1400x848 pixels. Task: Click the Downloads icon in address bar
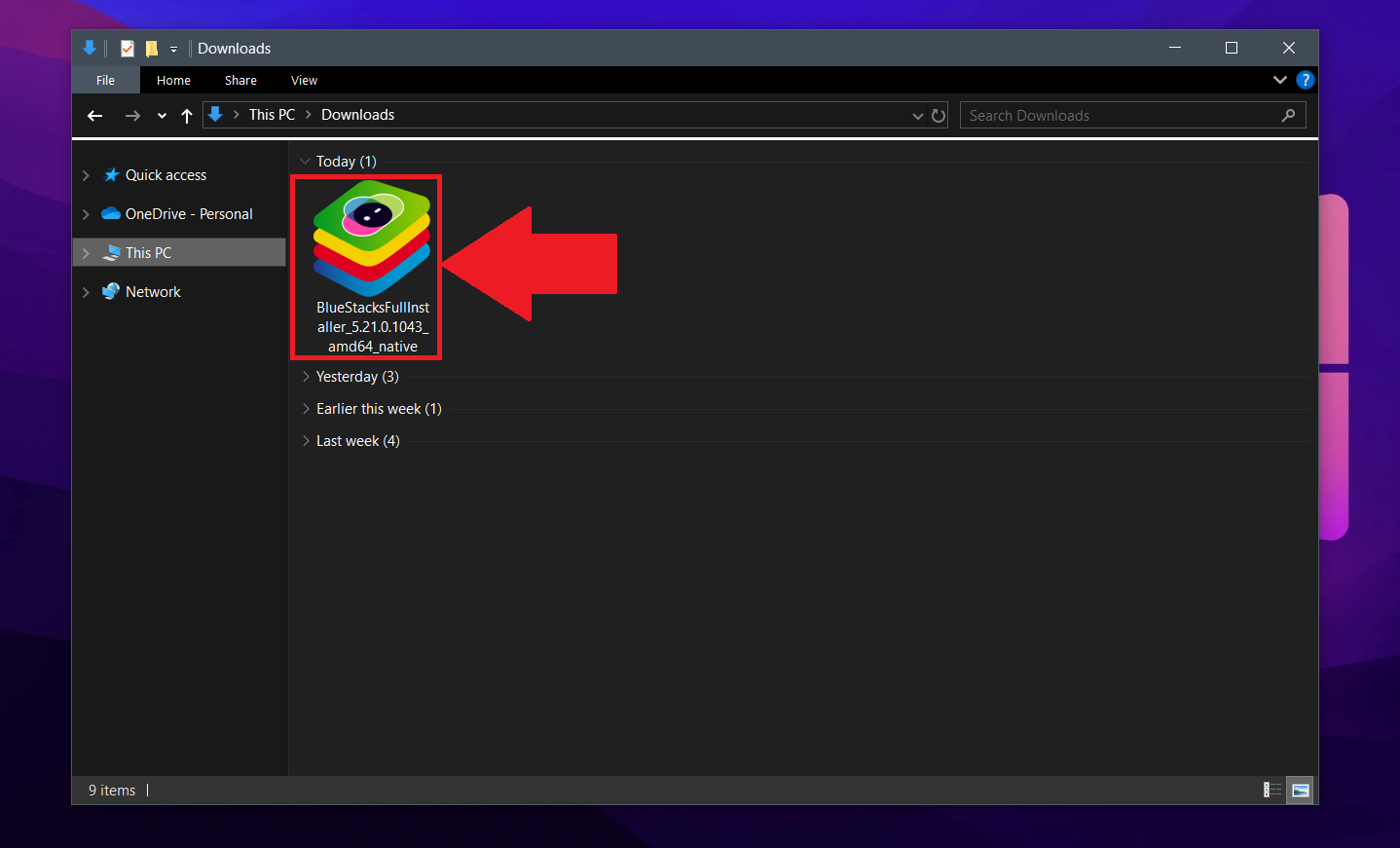click(215, 115)
